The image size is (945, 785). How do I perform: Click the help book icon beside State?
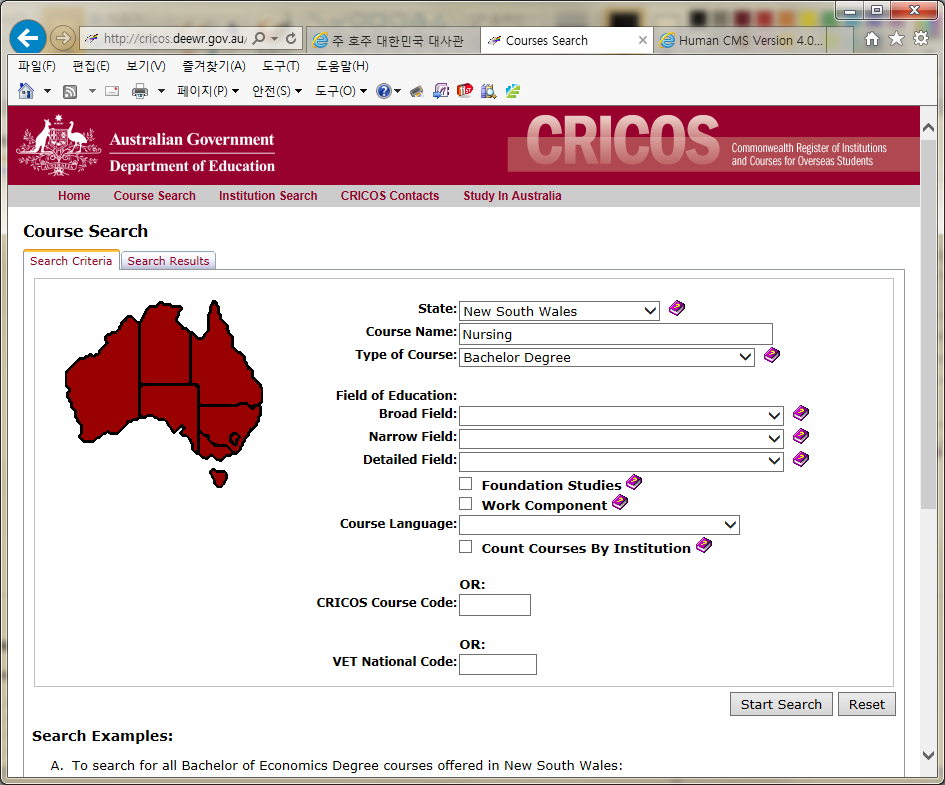[x=677, y=309]
